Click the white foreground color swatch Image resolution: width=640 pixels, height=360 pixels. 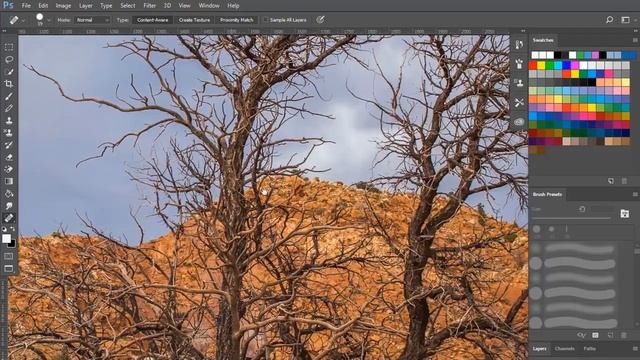click(x=6, y=238)
